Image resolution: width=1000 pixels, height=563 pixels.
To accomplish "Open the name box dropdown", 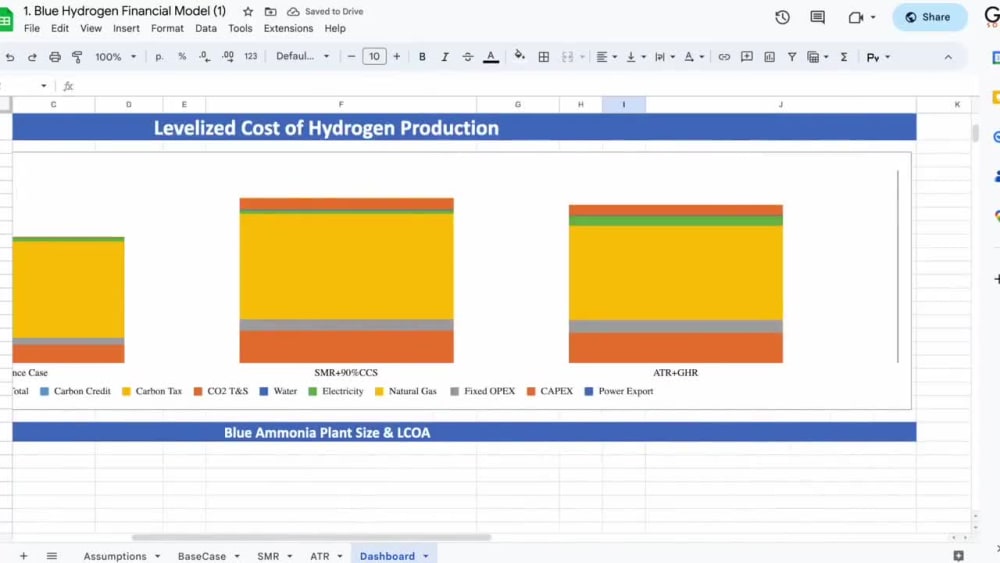I will [43, 85].
